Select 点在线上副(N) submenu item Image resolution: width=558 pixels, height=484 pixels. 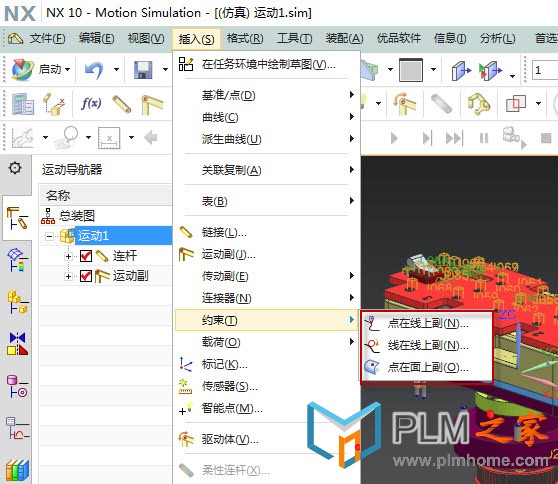pyautogui.click(x=427, y=323)
